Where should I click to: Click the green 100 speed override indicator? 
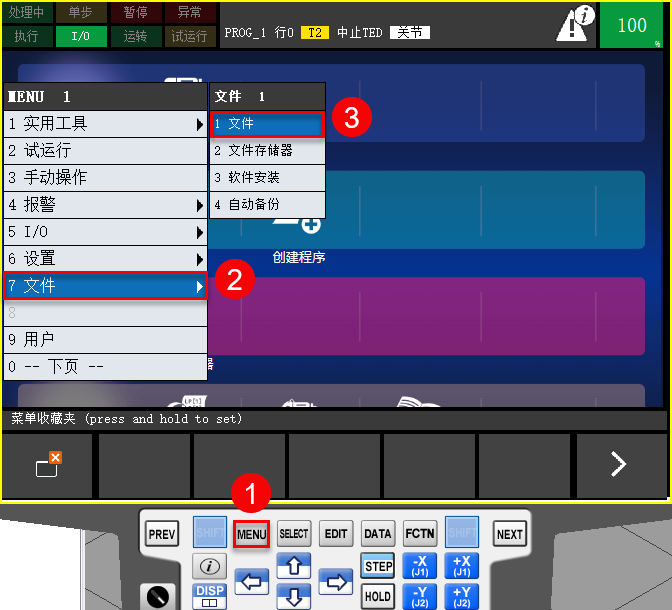click(x=632, y=25)
